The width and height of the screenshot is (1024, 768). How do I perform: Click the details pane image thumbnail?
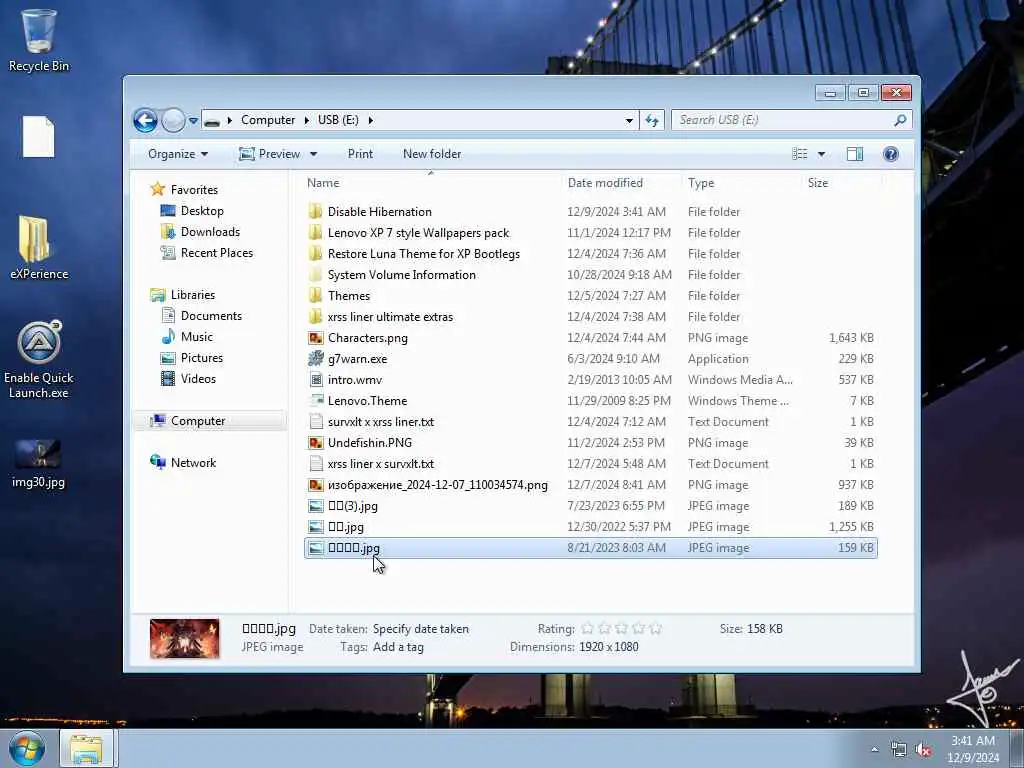[x=184, y=638]
